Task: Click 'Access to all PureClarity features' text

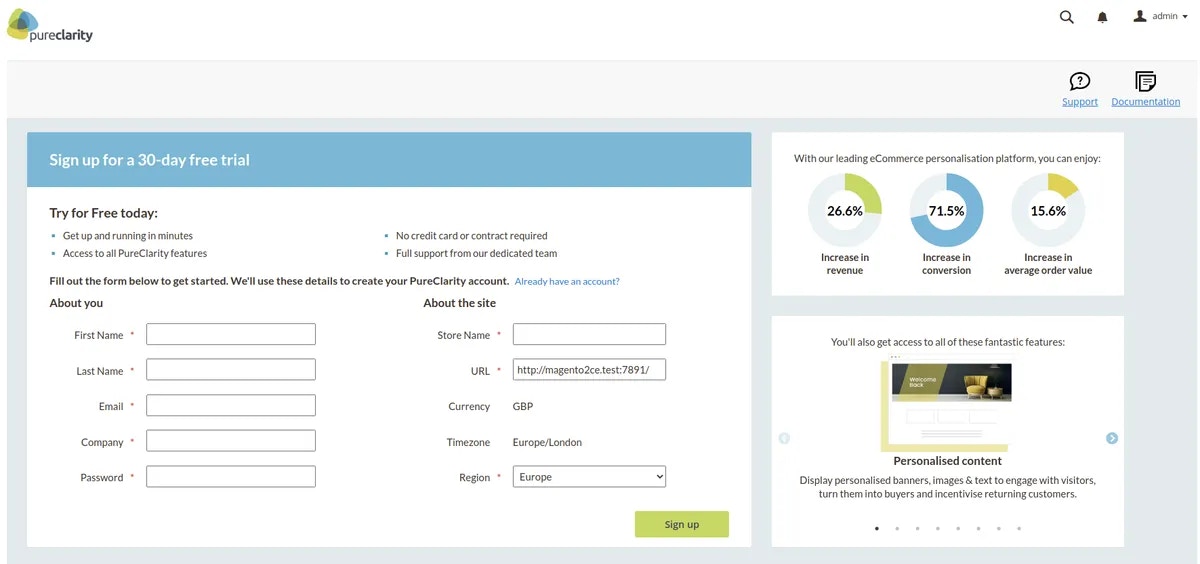Action: coord(135,254)
